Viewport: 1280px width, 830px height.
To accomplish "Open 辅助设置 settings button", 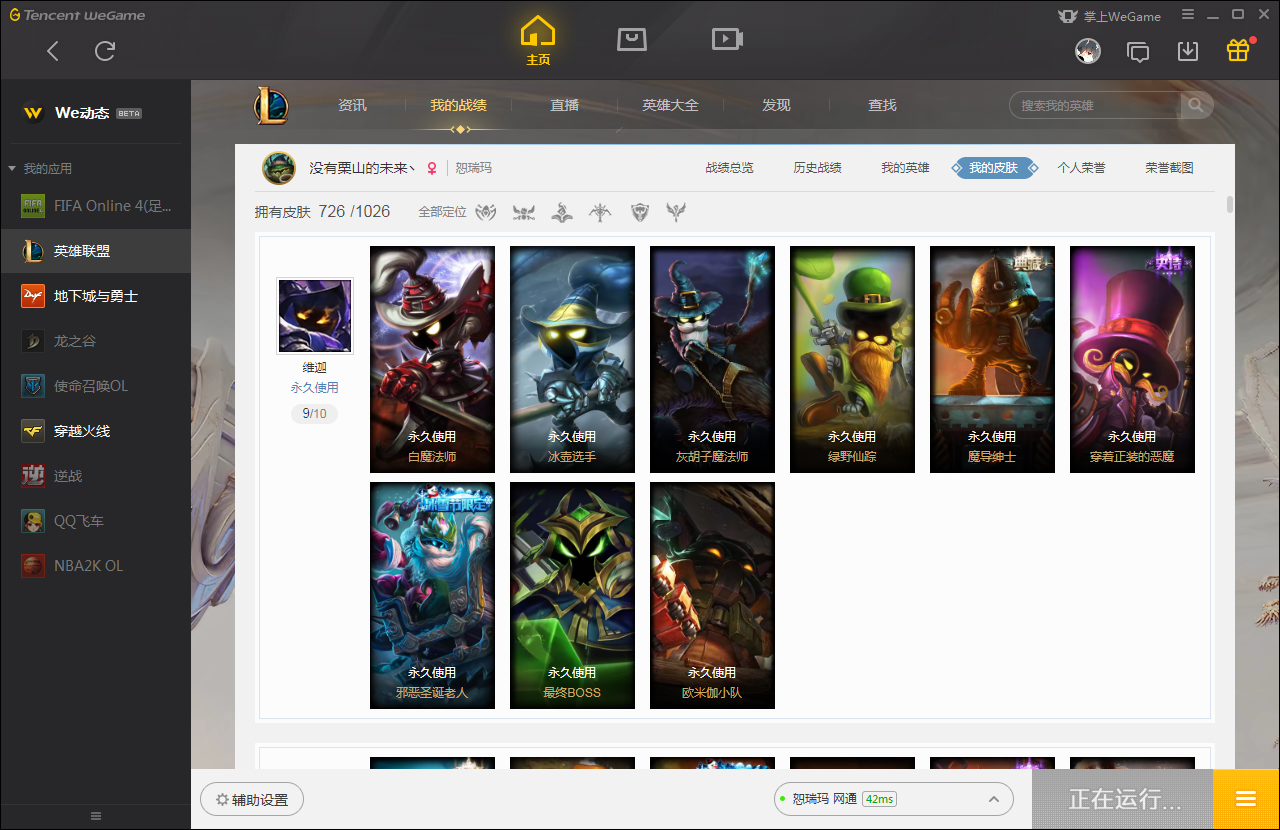I will point(251,800).
